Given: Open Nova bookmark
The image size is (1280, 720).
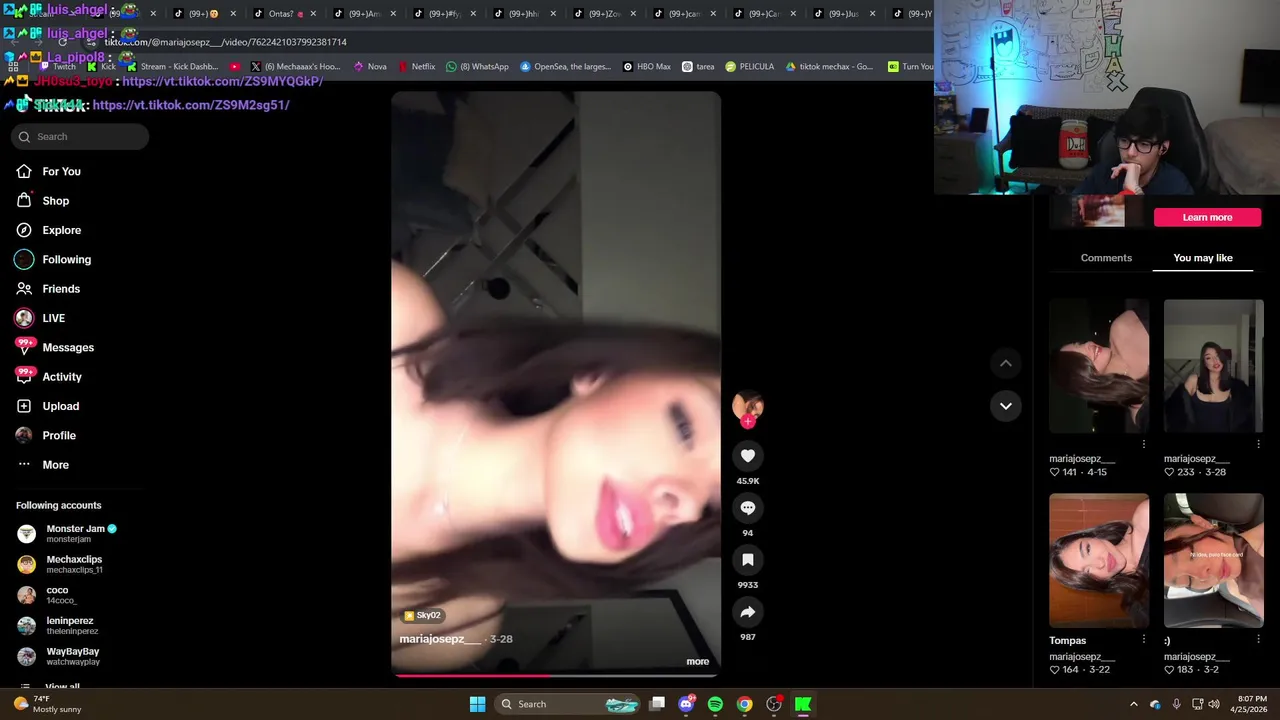Looking at the screenshot, I should 370,67.
